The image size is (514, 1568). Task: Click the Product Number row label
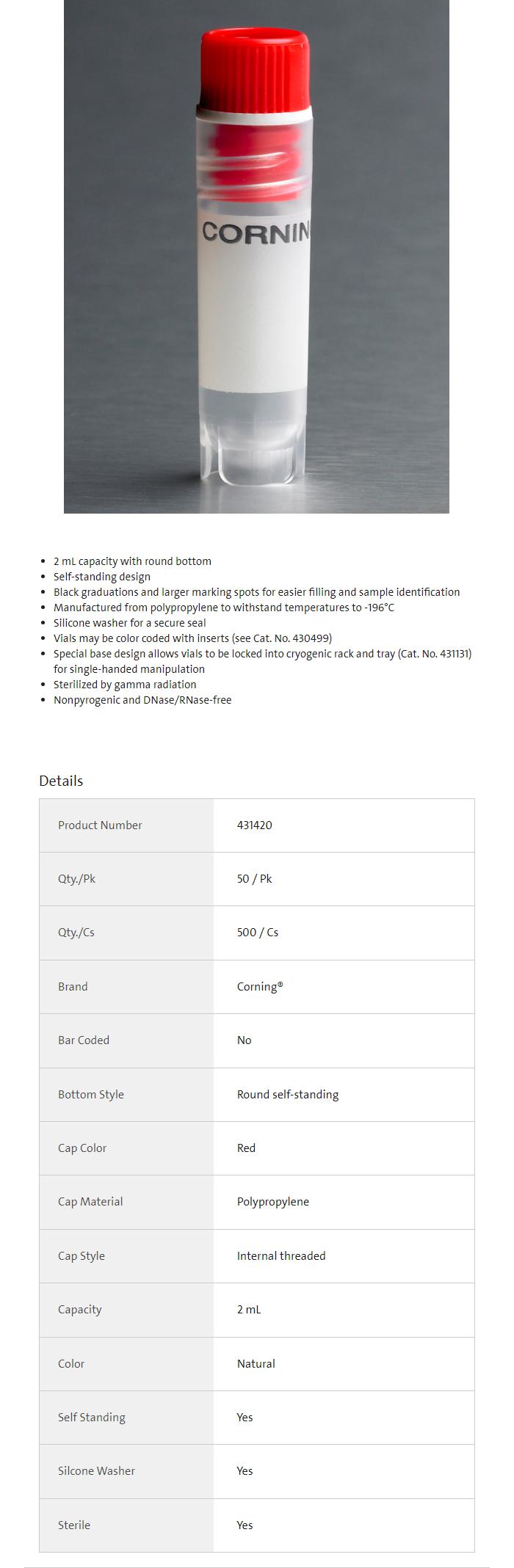[x=100, y=825]
